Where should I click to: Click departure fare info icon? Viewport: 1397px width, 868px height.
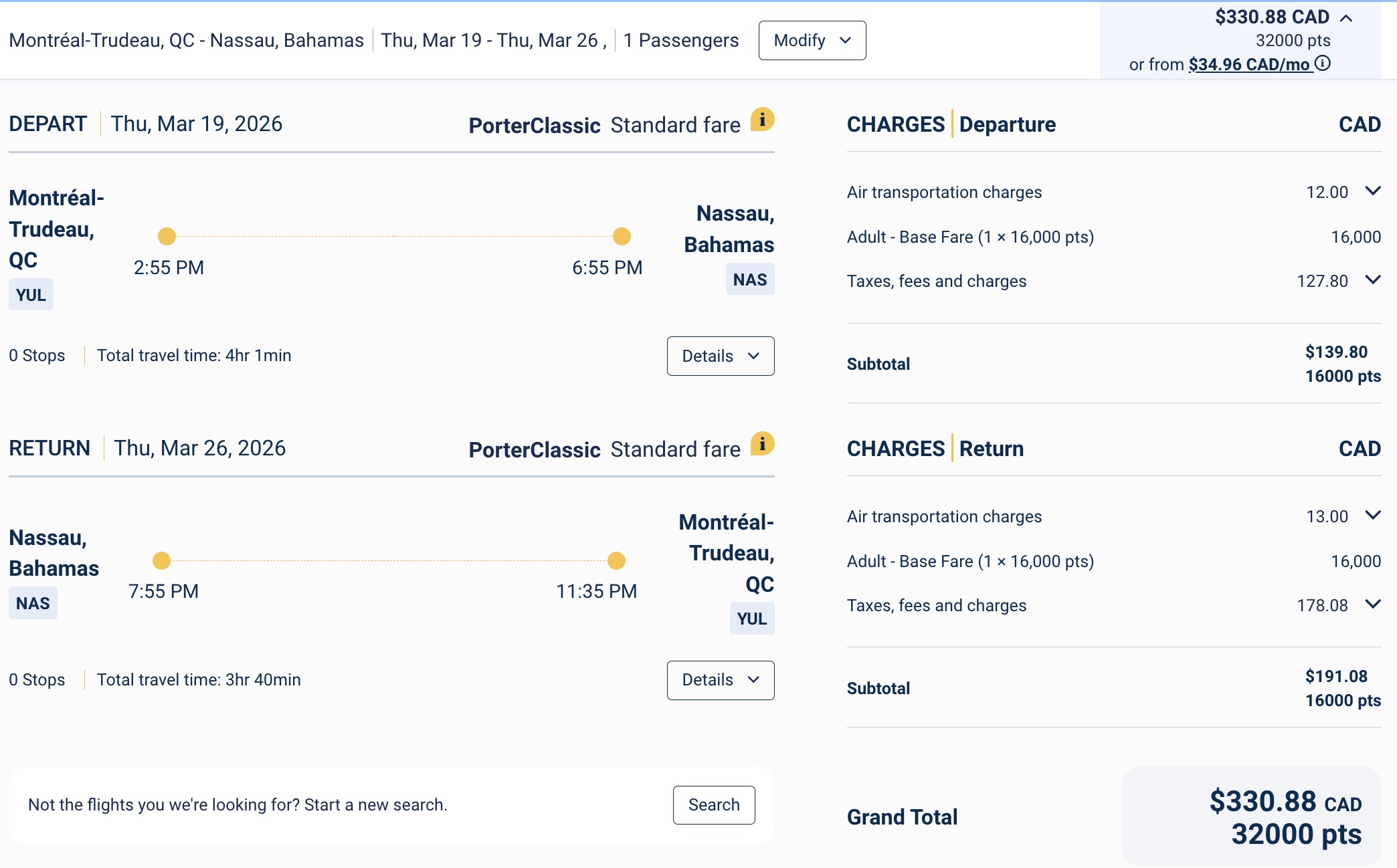[x=762, y=120]
